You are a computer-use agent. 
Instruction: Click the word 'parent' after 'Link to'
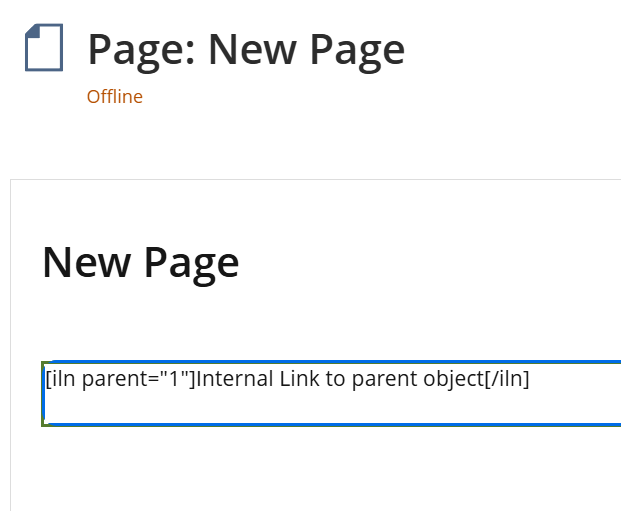coord(383,380)
